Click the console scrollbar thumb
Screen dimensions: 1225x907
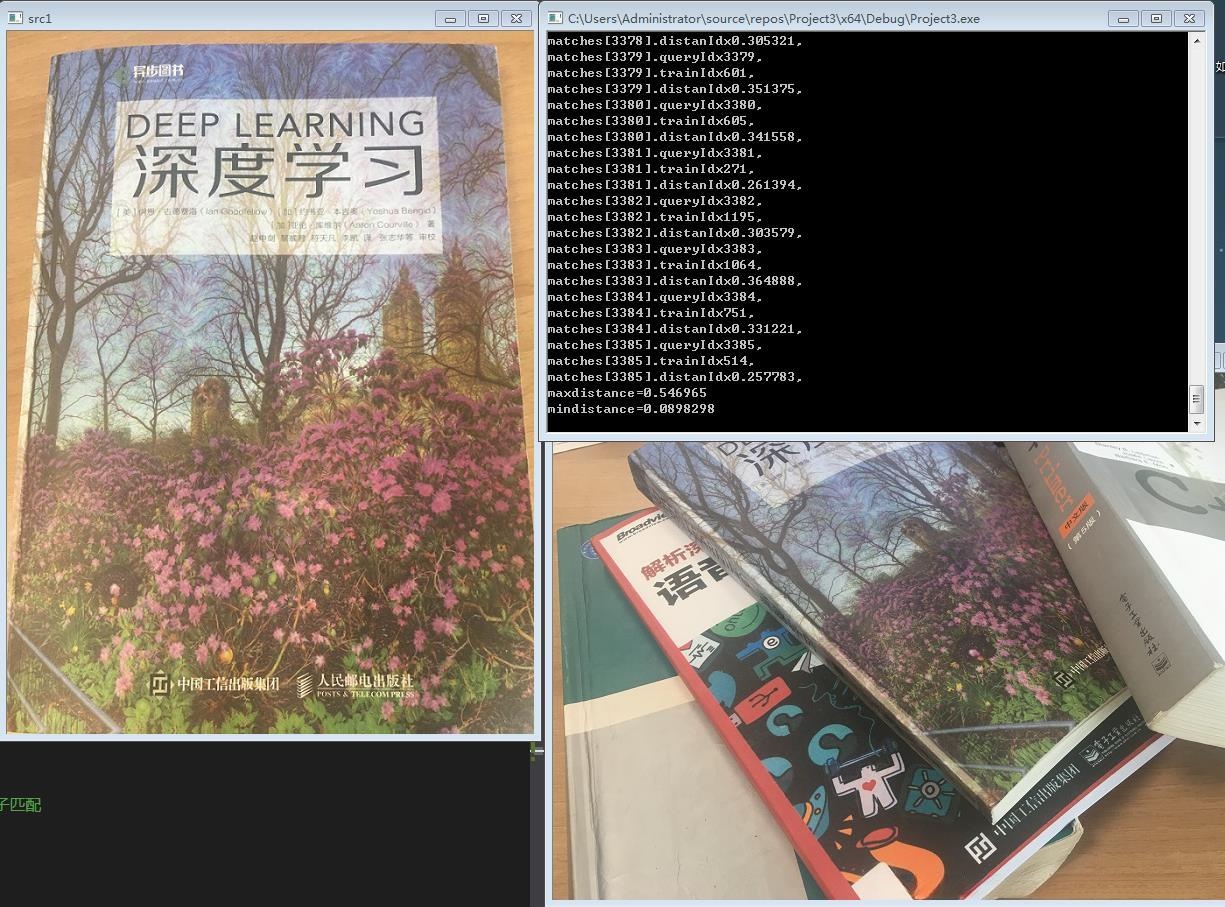tap(1196, 398)
